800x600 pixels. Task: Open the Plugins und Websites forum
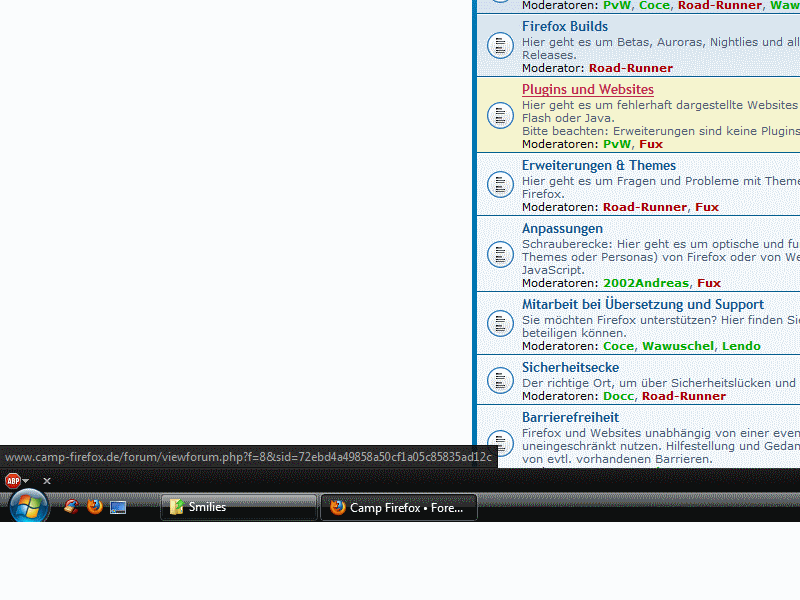[x=588, y=89]
